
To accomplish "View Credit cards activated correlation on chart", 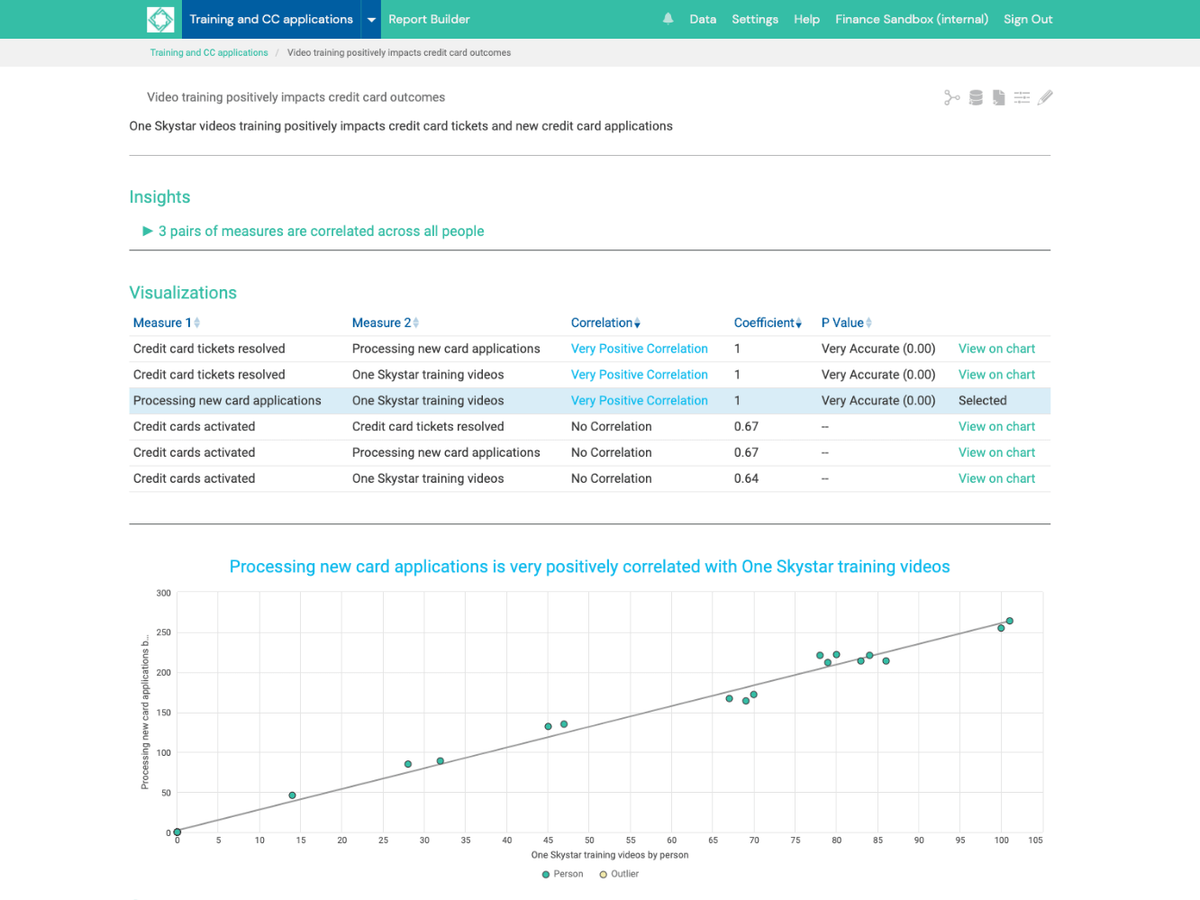I will pyautogui.click(x=997, y=426).
